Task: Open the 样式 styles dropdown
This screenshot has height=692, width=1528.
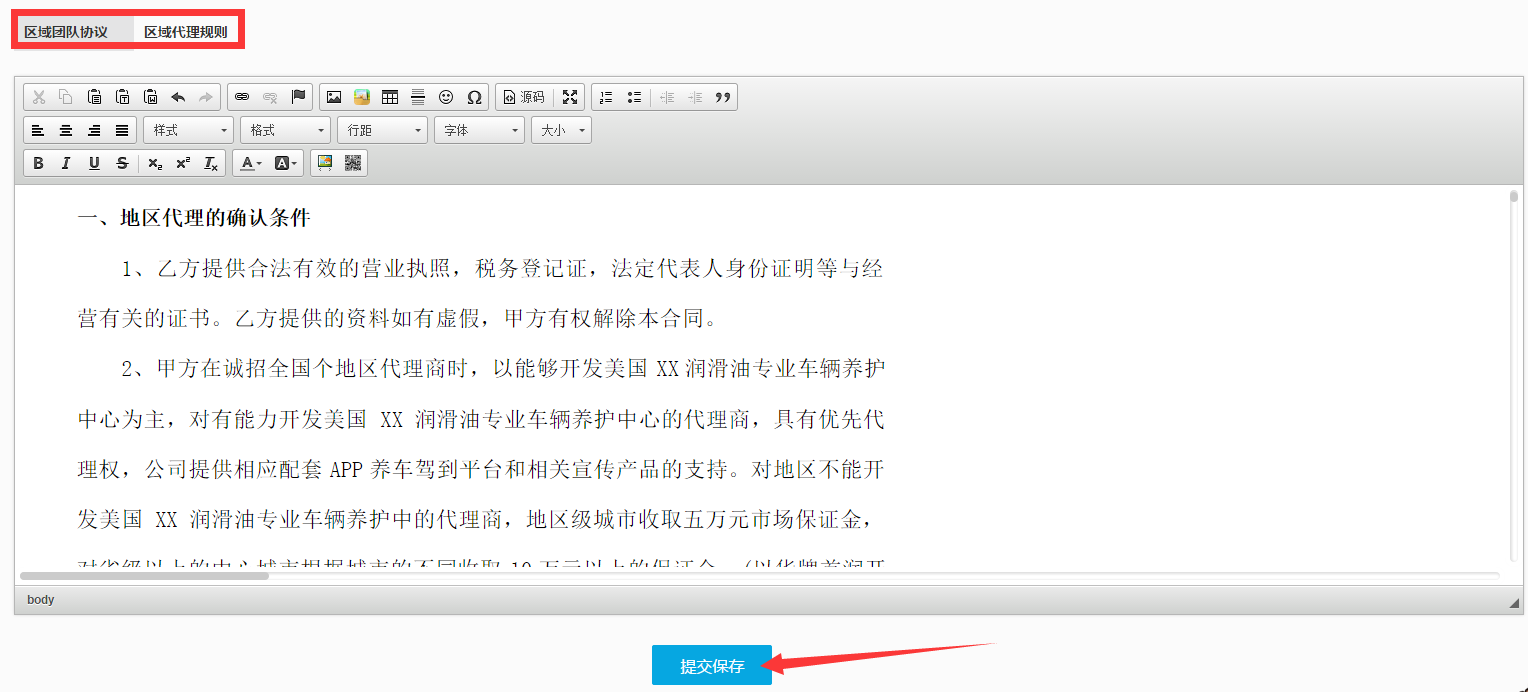Action: [x=189, y=130]
